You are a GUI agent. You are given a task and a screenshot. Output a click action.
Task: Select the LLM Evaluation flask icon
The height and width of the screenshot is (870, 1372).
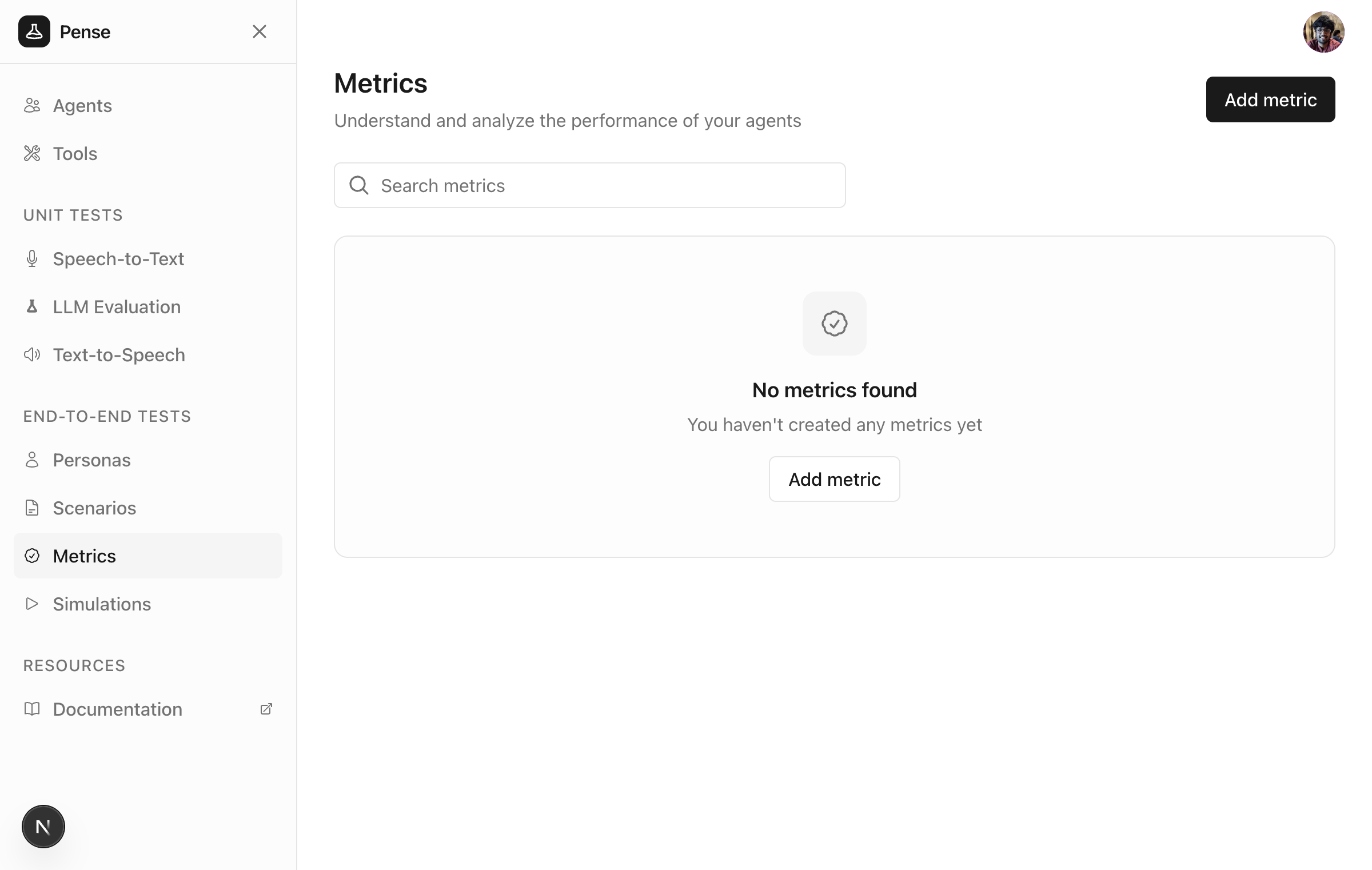tap(32, 306)
